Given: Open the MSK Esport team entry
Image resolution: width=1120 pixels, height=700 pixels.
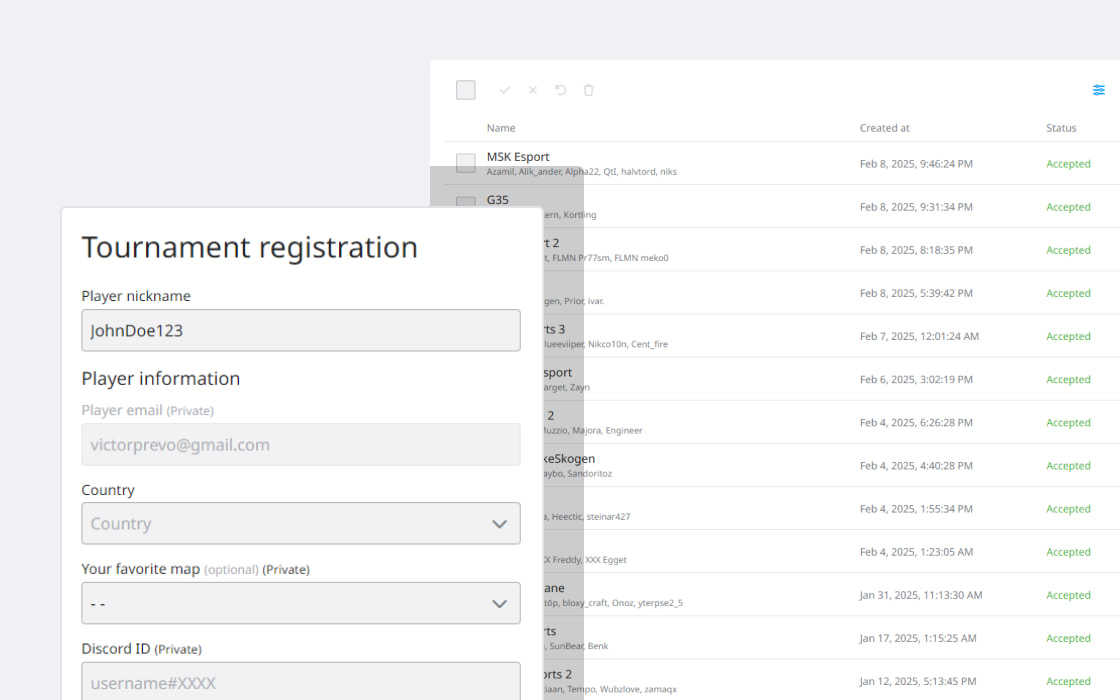Looking at the screenshot, I should click(518, 157).
